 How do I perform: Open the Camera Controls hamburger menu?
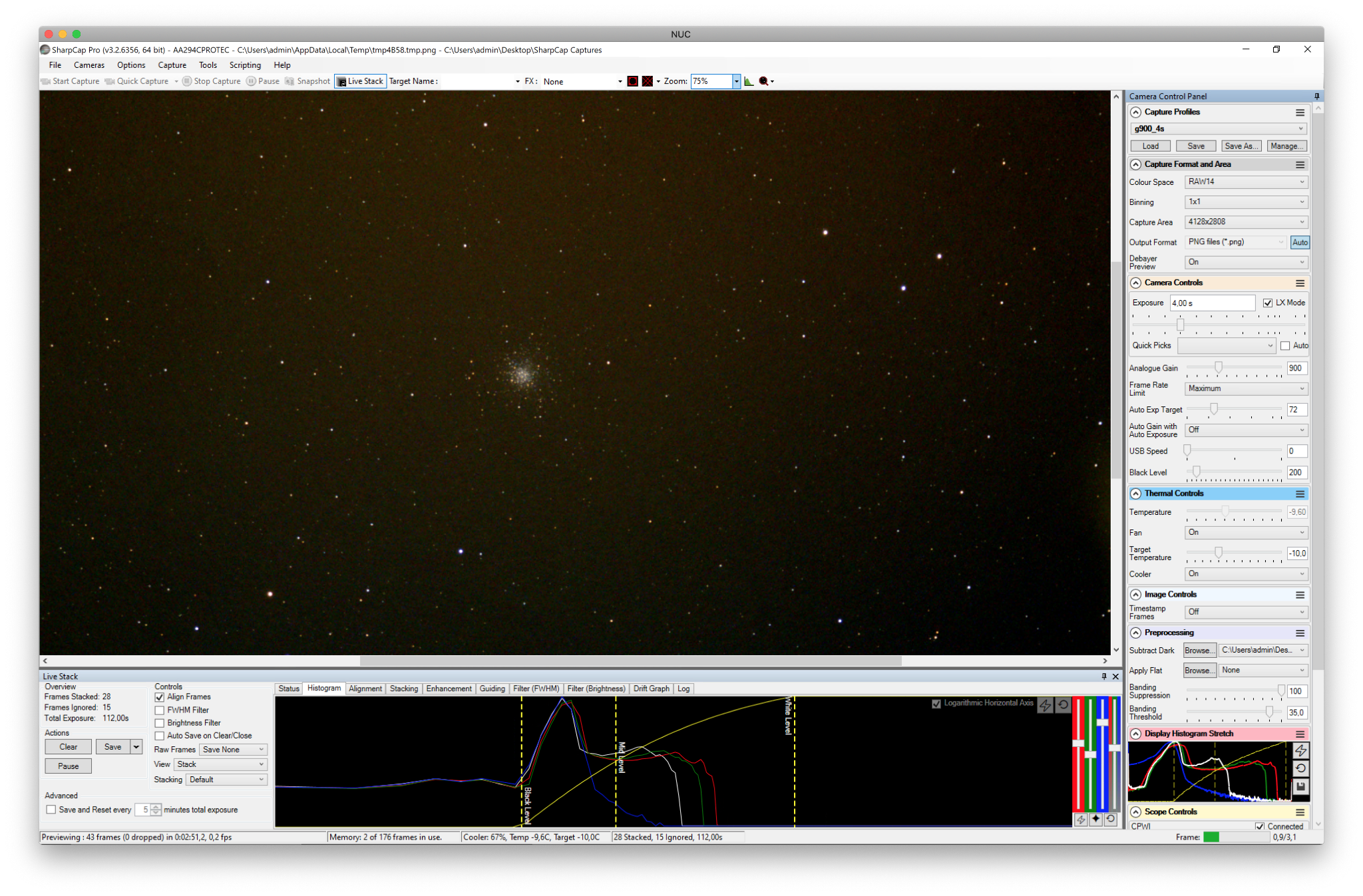pos(1300,283)
